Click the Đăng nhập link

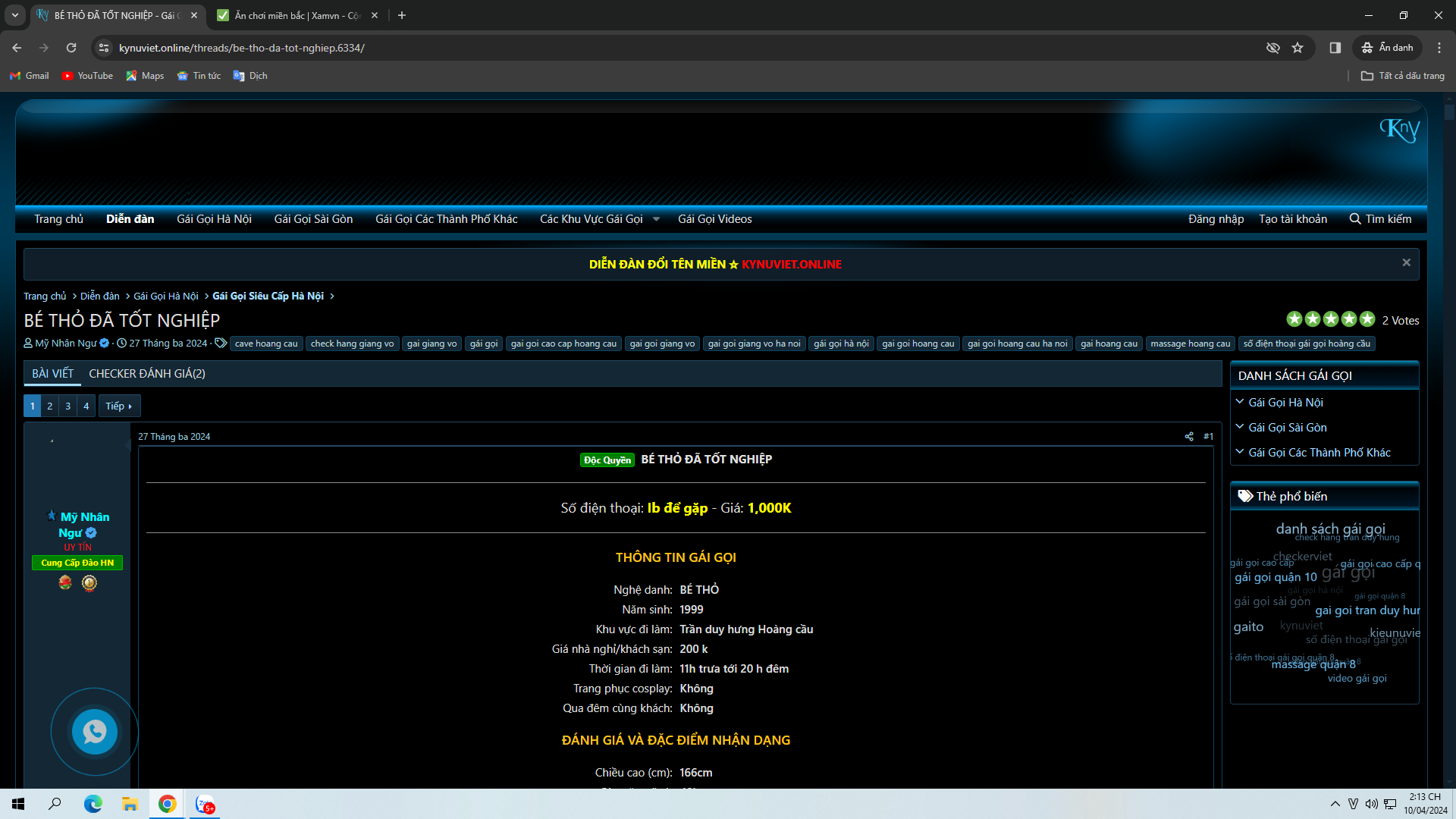1216,219
